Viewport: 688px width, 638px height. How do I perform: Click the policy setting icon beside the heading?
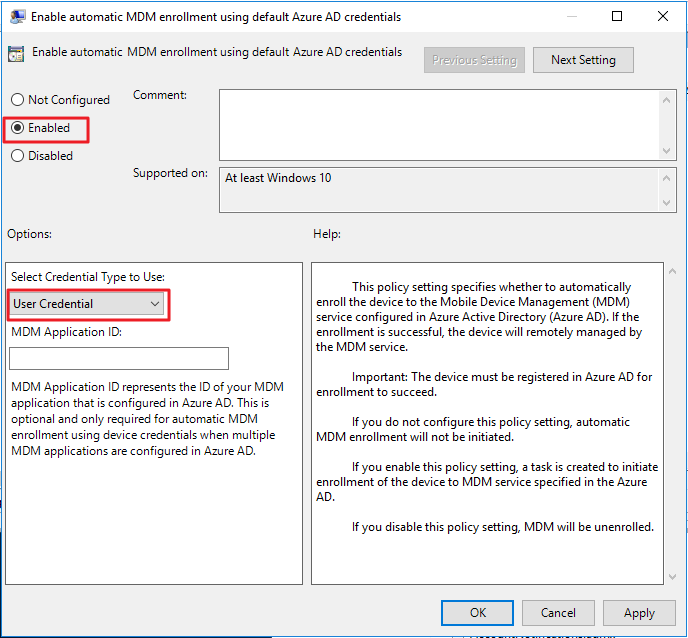(x=16, y=54)
